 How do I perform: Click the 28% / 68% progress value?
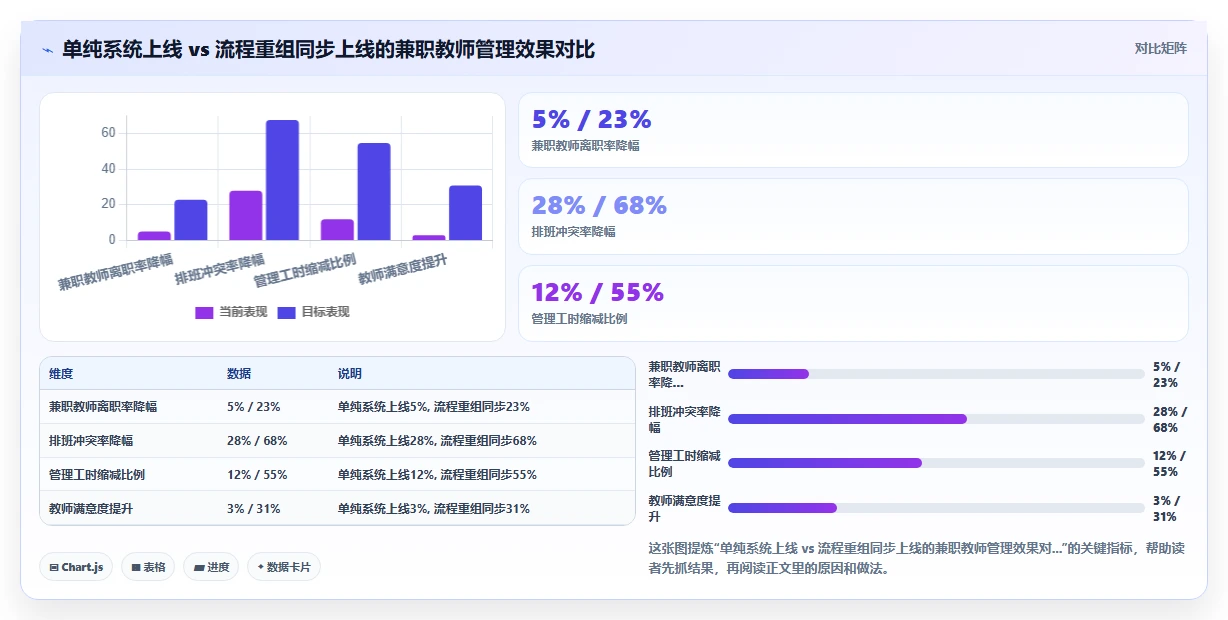coord(1170,419)
